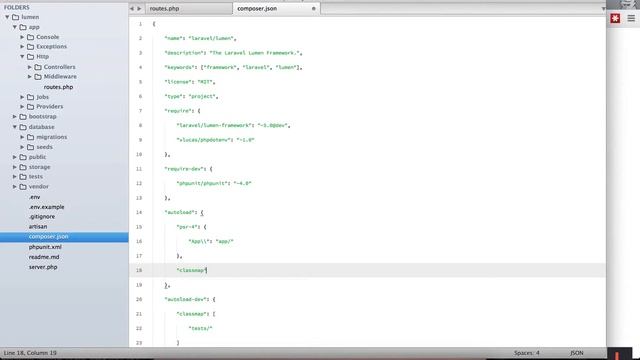Close the unsaved composer.json tab
This screenshot has width=640, height=360.
[314, 9]
